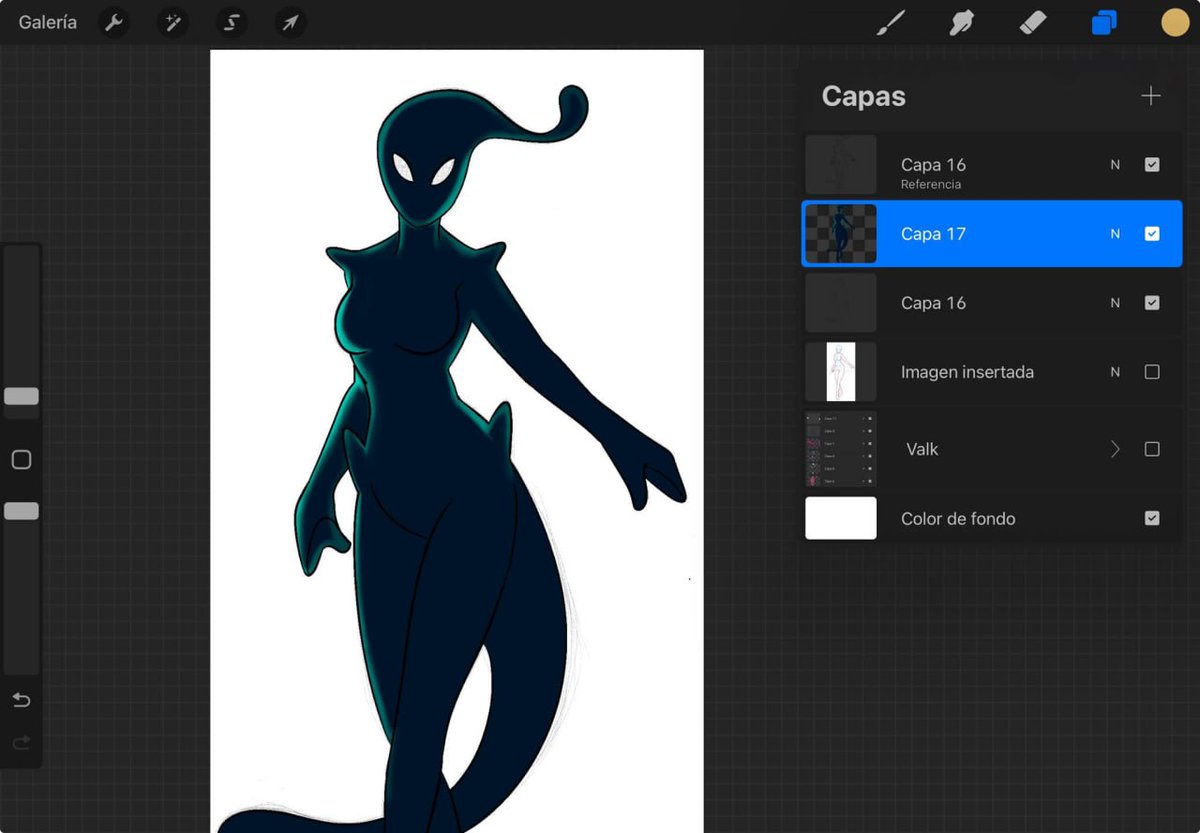The image size is (1200, 833).
Task: Click the Capa 17 layer name
Action: coord(933,234)
